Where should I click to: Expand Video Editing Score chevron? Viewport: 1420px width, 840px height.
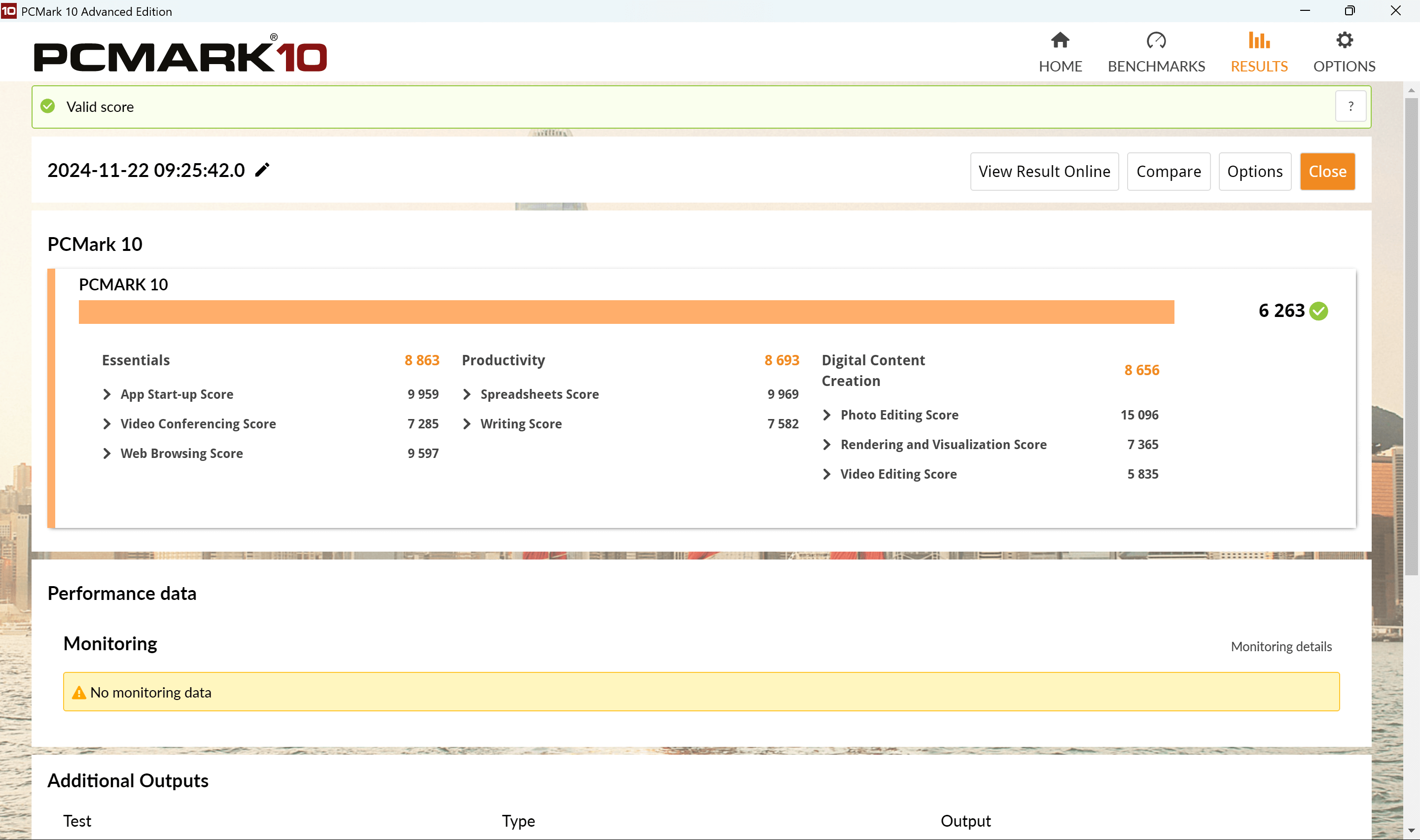pos(826,474)
